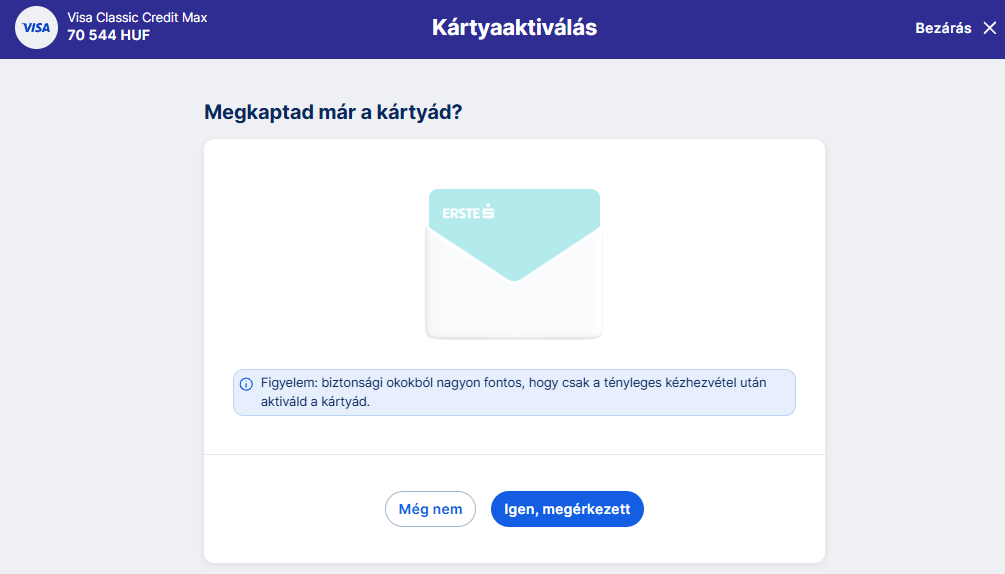Click the 'Megkaptad már a kártyád?' heading
The image size is (1005, 574).
click(333, 112)
